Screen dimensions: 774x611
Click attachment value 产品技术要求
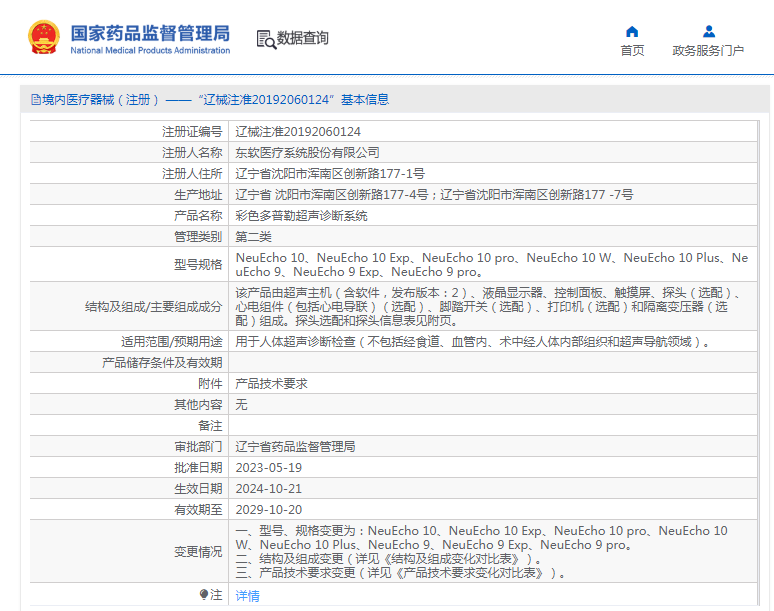pyautogui.click(x=271, y=383)
